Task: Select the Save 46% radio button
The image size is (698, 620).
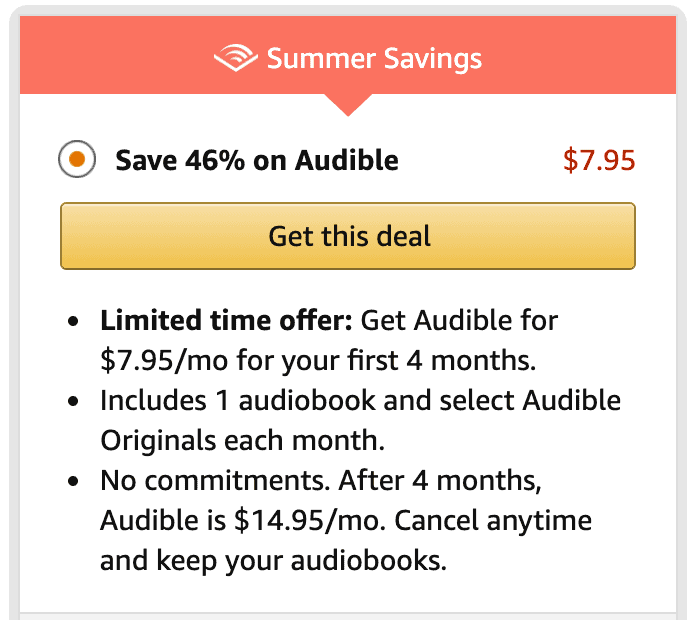Action: click(78, 160)
